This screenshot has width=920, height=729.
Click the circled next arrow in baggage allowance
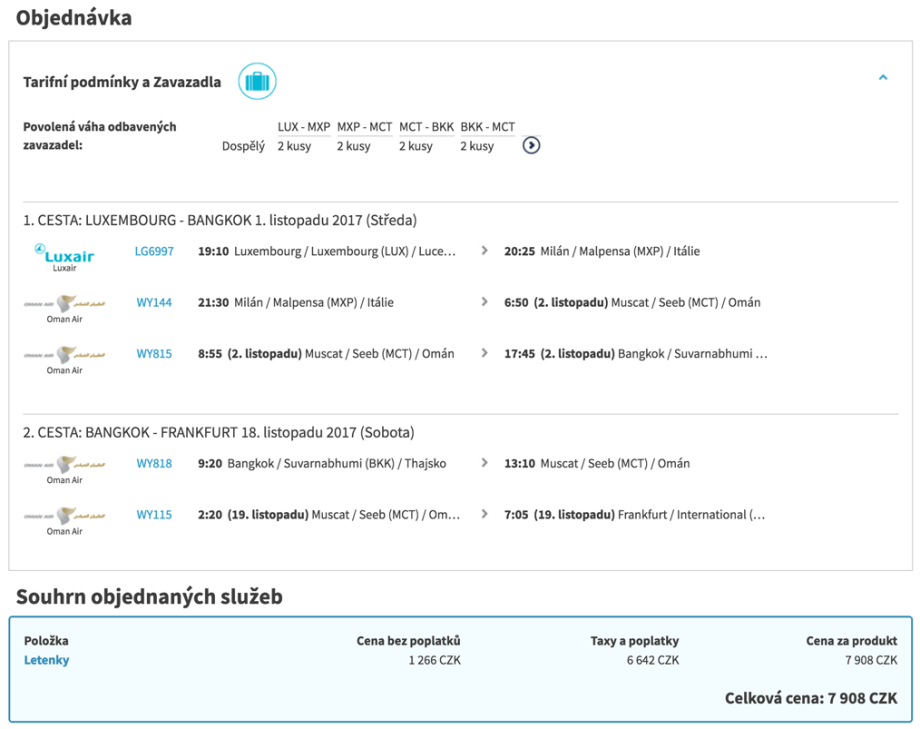(x=531, y=146)
